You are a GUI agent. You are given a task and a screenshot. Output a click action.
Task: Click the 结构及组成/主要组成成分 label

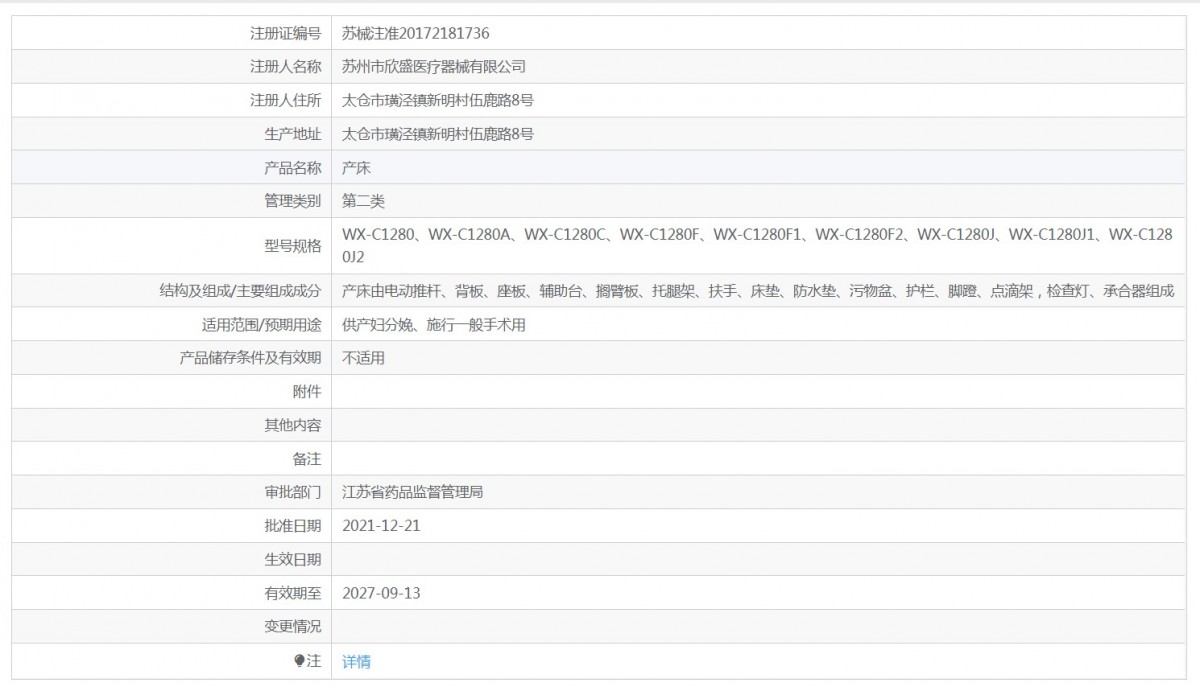(240, 291)
